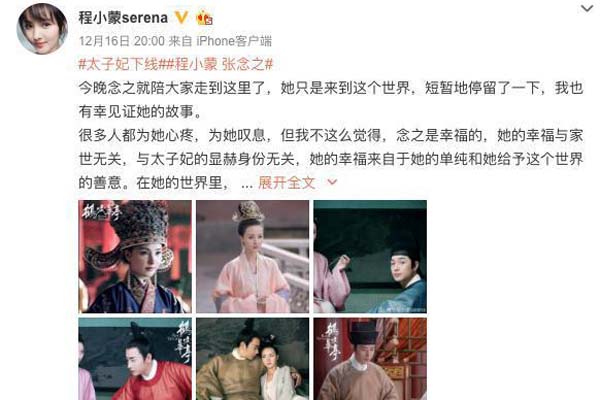Open photo of woman in pink robe

click(x=253, y=256)
